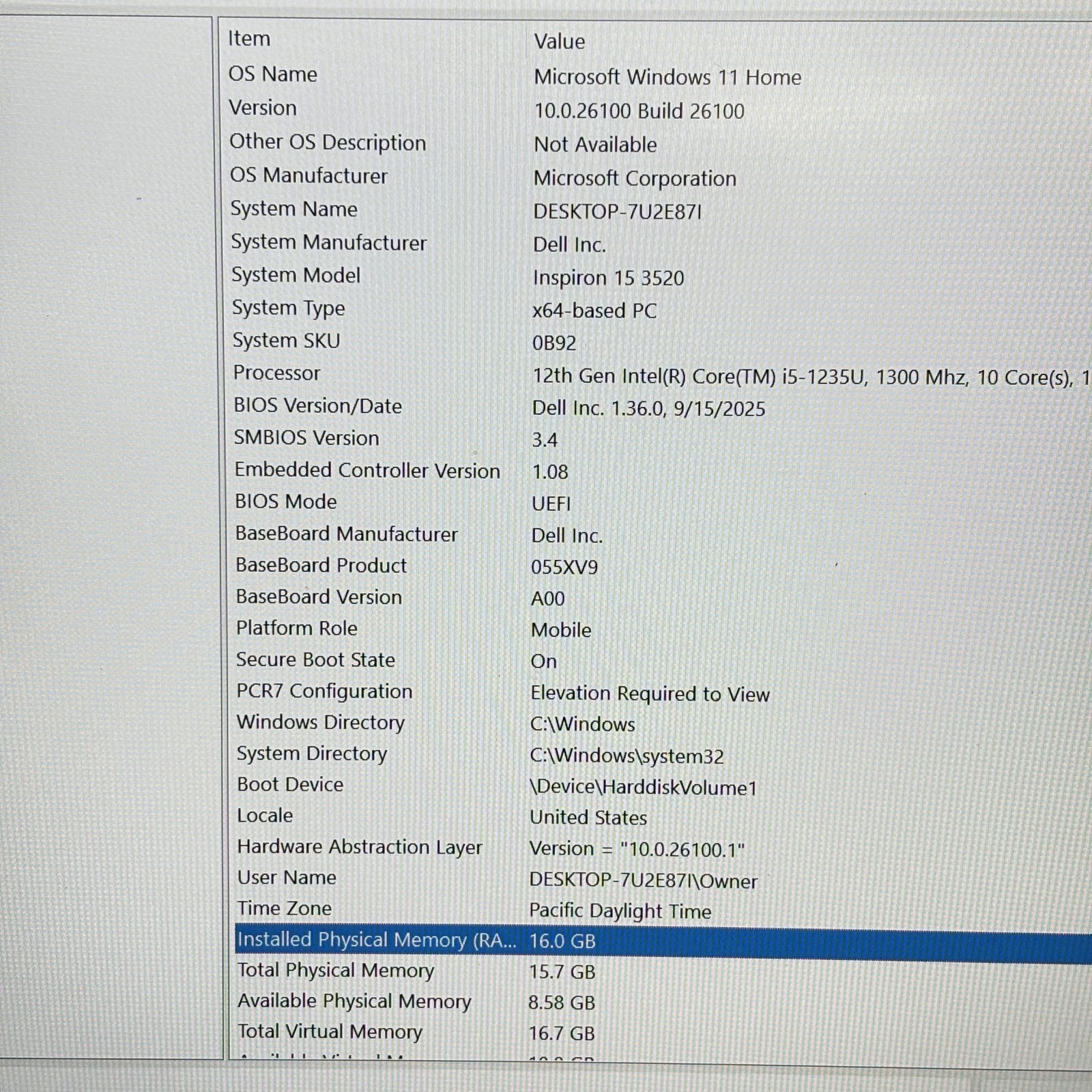Screen dimensions: 1092x1092
Task: Click the "United States" locale value
Action: [588, 818]
